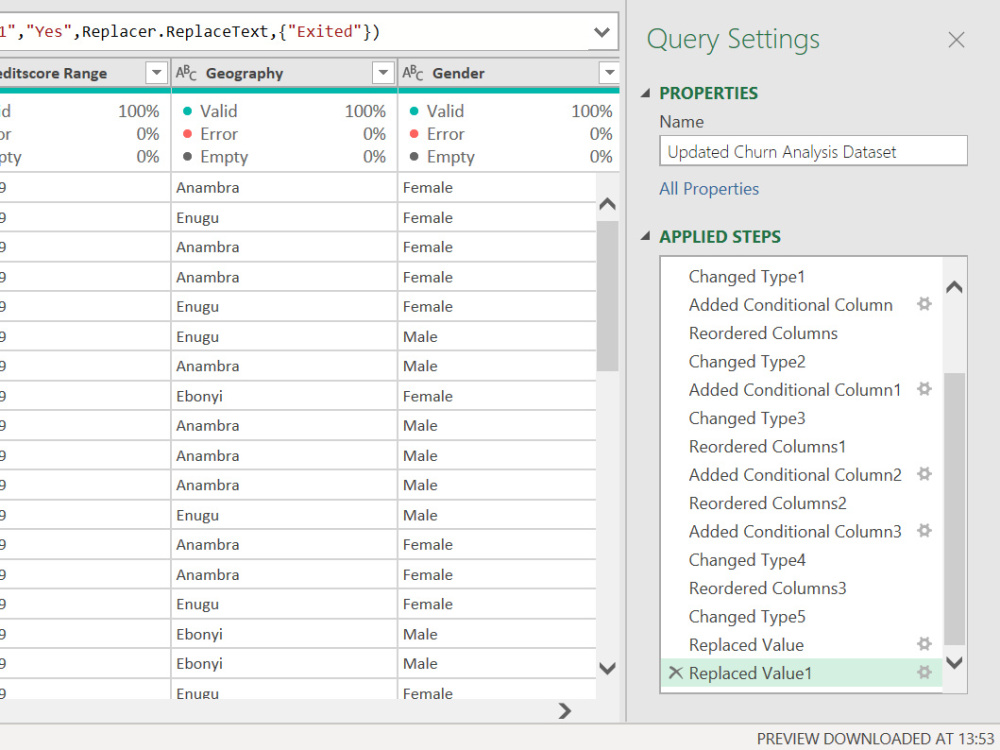Screen dimensions: 1000x750
Task: Open Creditscore Range column filter dropdown
Action: 156,73
